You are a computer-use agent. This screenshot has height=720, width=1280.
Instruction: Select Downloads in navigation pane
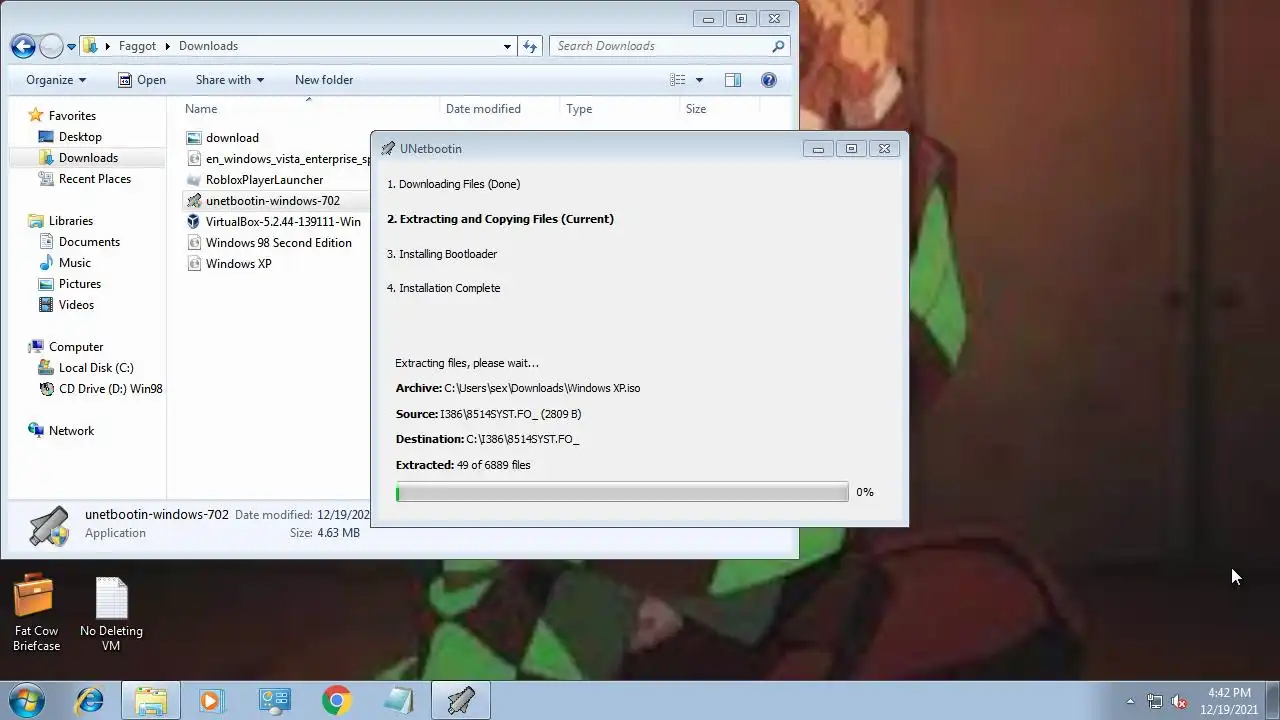pyautogui.click(x=88, y=158)
